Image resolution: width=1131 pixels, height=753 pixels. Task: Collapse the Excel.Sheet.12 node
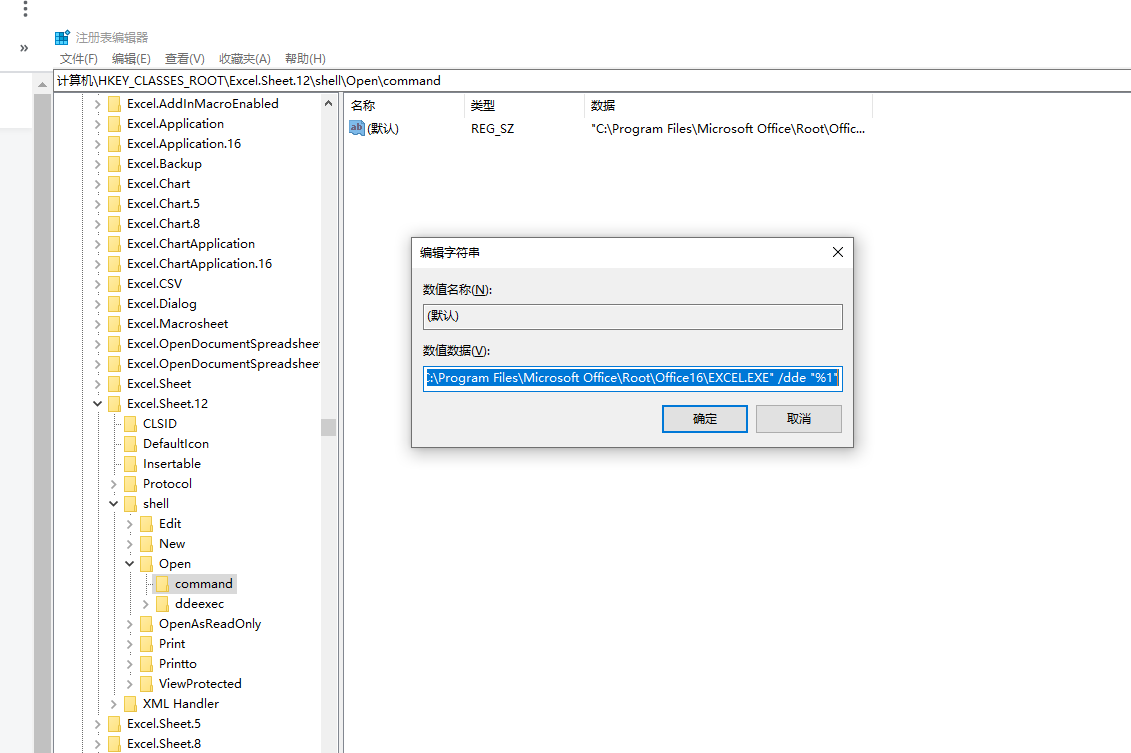coord(97,403)
